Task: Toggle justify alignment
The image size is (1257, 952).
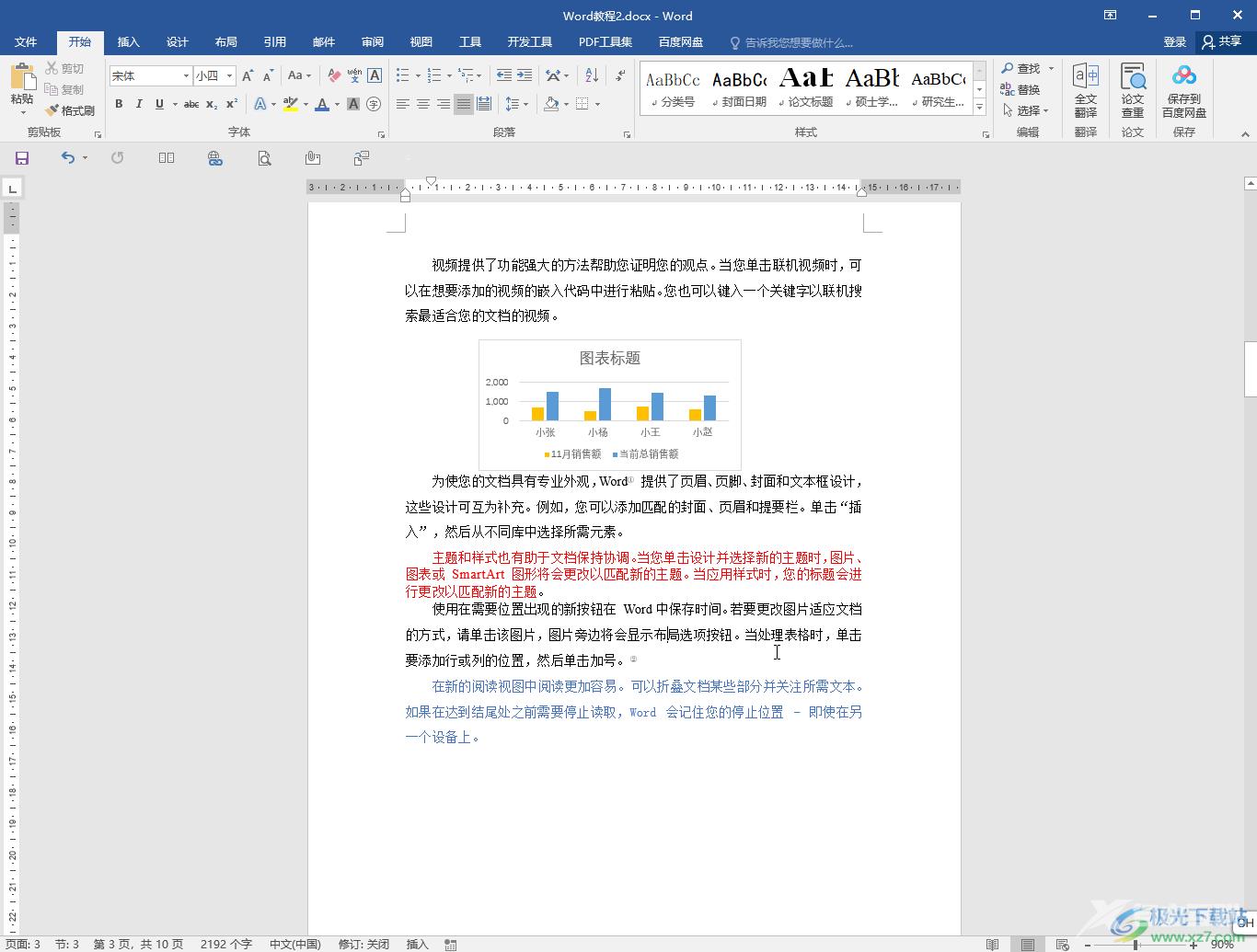Action: [464, 104]
